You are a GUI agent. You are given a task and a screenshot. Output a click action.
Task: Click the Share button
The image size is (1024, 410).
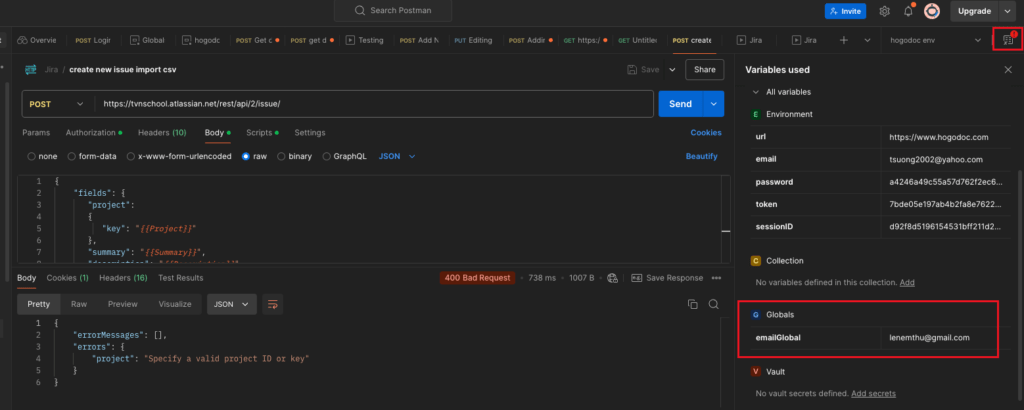tap(705, 69)
